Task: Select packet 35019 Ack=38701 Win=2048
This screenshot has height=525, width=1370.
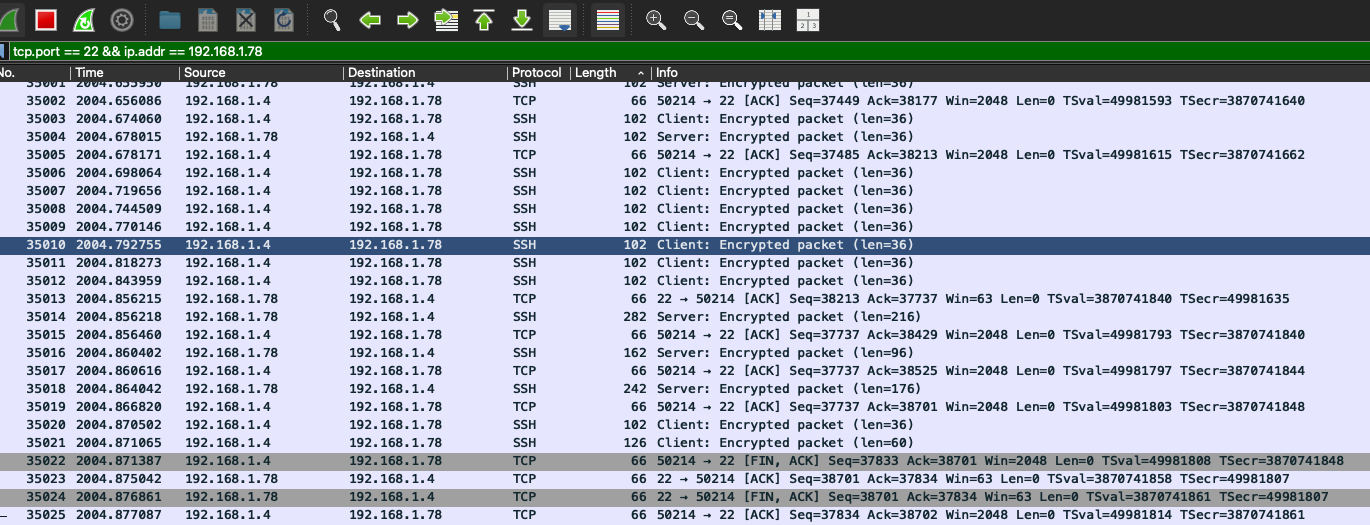Action: click(685, 407)
